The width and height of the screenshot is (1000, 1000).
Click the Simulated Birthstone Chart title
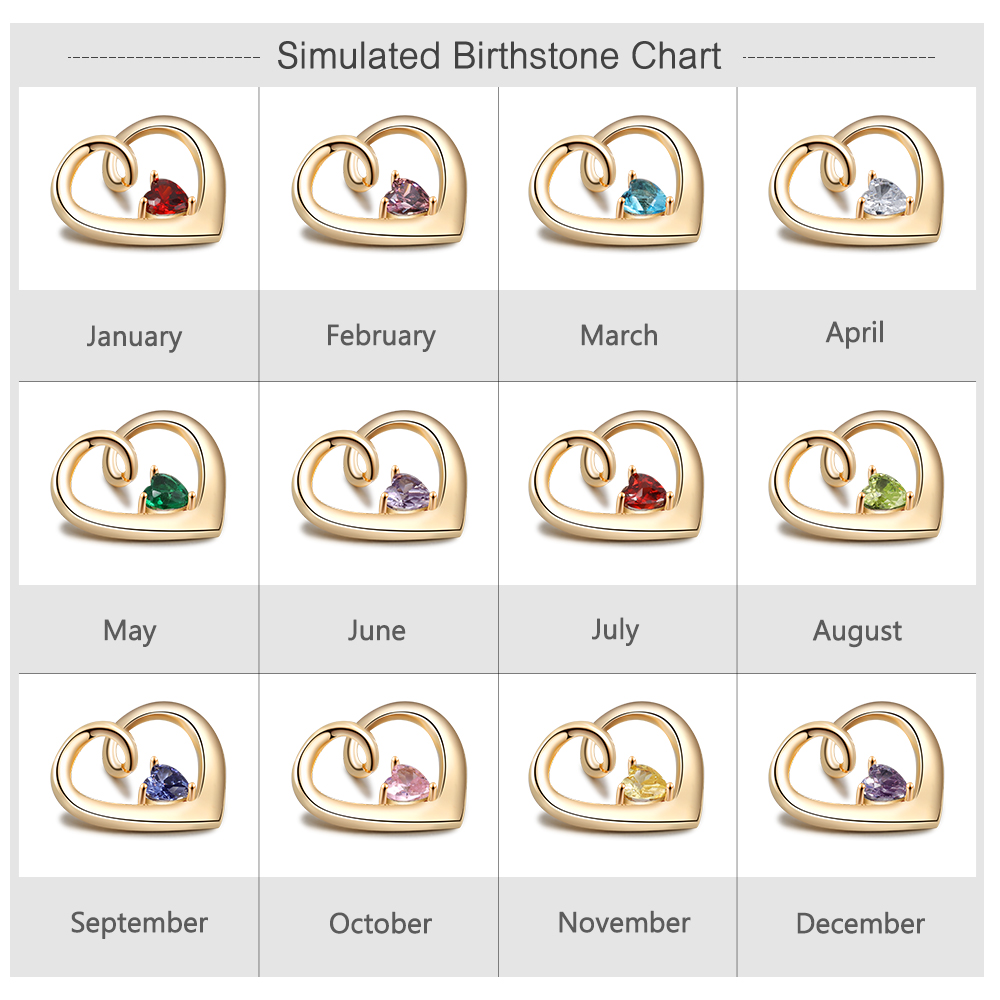499,55
